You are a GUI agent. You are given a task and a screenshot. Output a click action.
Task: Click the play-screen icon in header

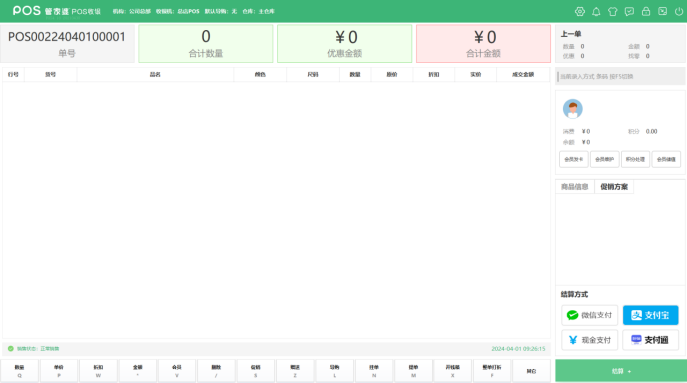click(662, 11)
